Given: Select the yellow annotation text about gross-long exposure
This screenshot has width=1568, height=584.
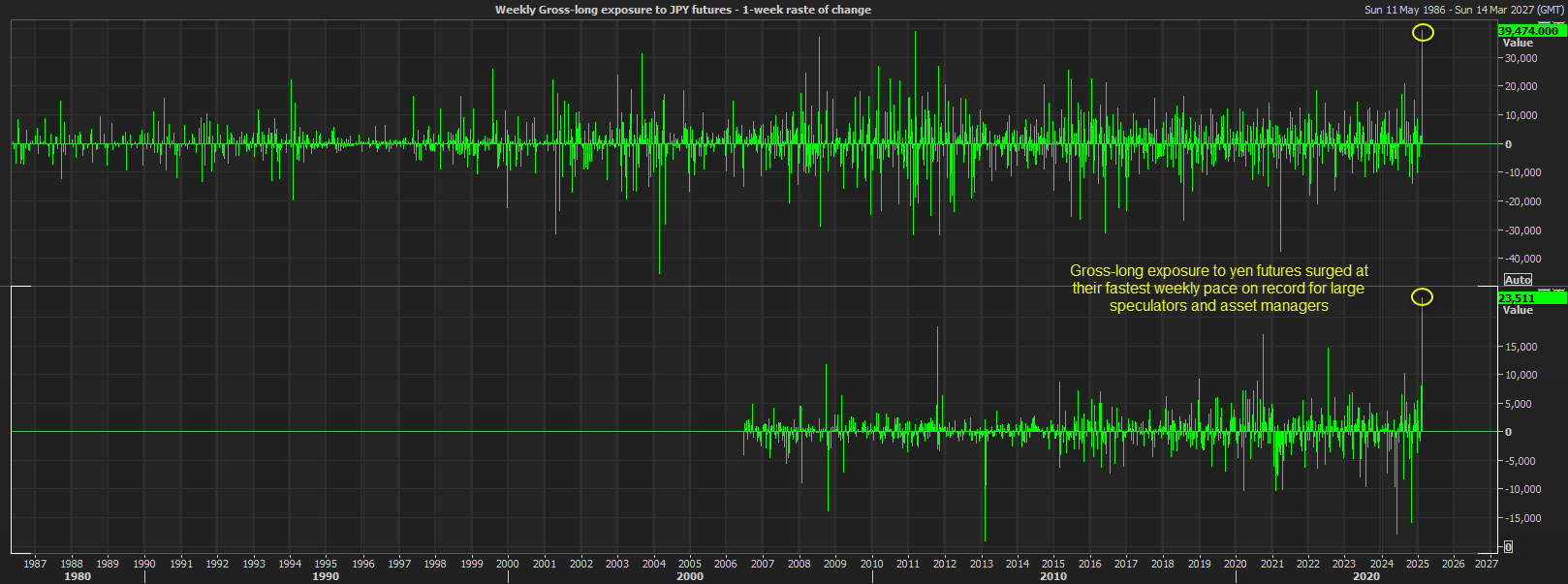Looking at the screenshot, I should (1218, 289).
